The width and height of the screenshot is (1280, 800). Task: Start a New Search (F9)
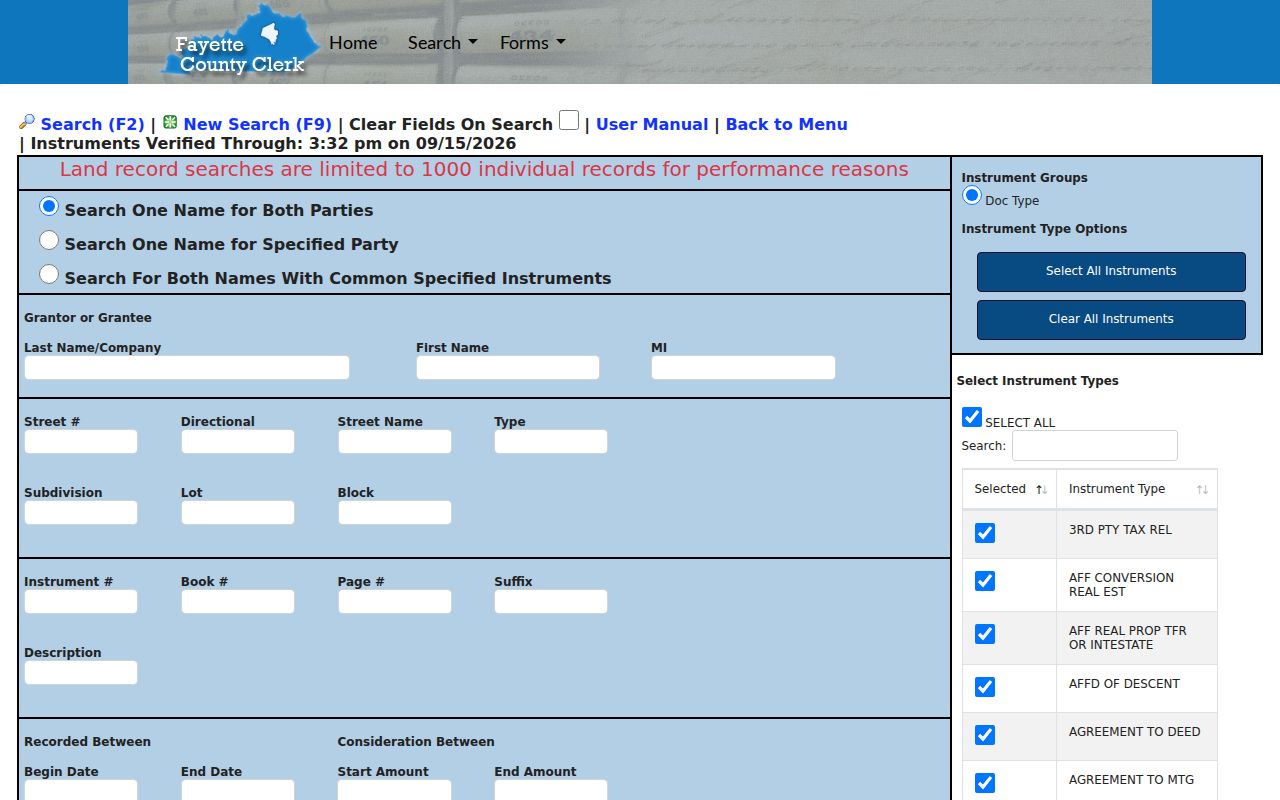[257, 124]
